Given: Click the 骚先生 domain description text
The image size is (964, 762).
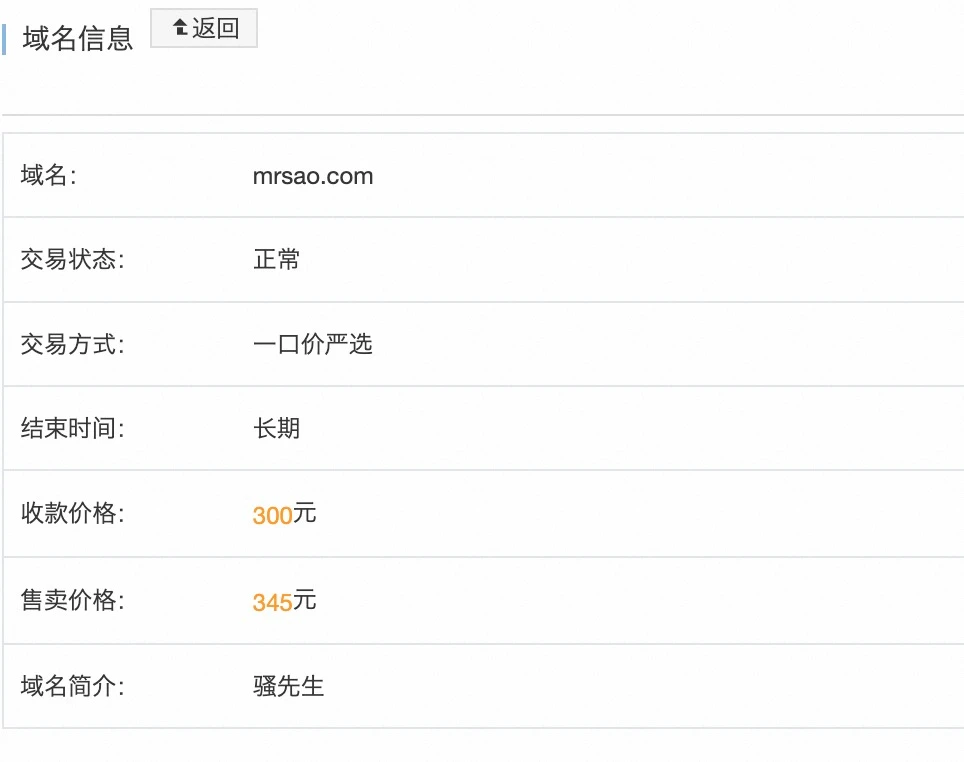Looking at the screenshot, I should [x=289, y=687].
